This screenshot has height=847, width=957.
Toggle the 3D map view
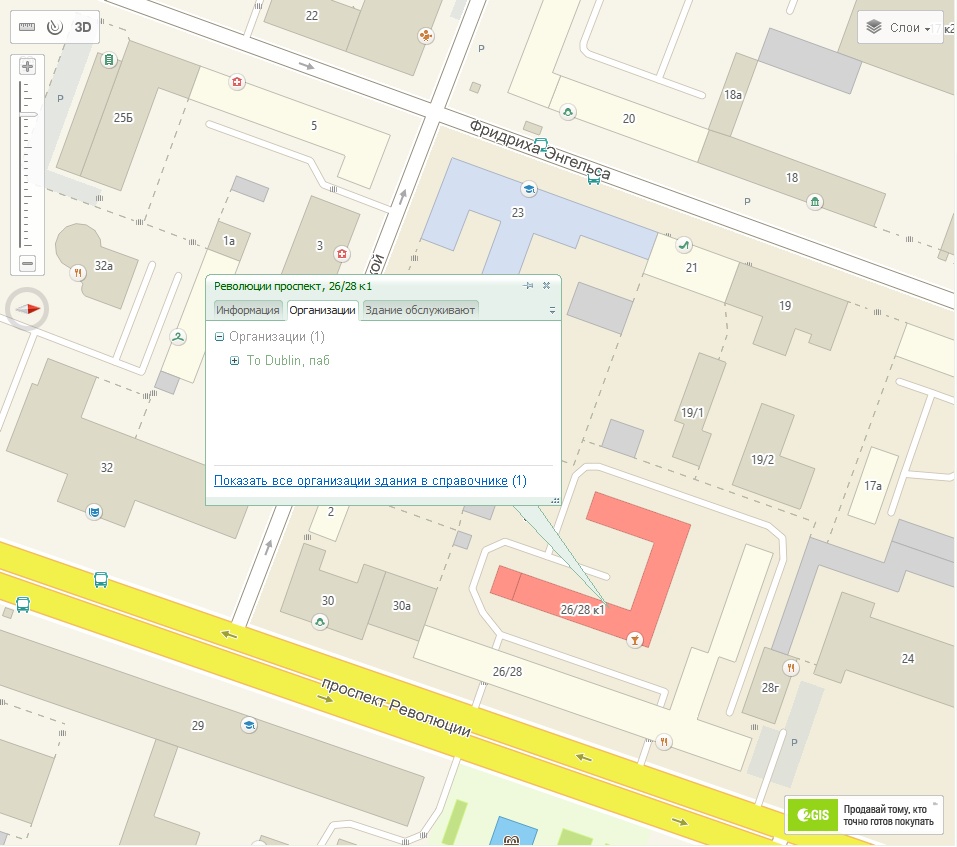[83, 27]
